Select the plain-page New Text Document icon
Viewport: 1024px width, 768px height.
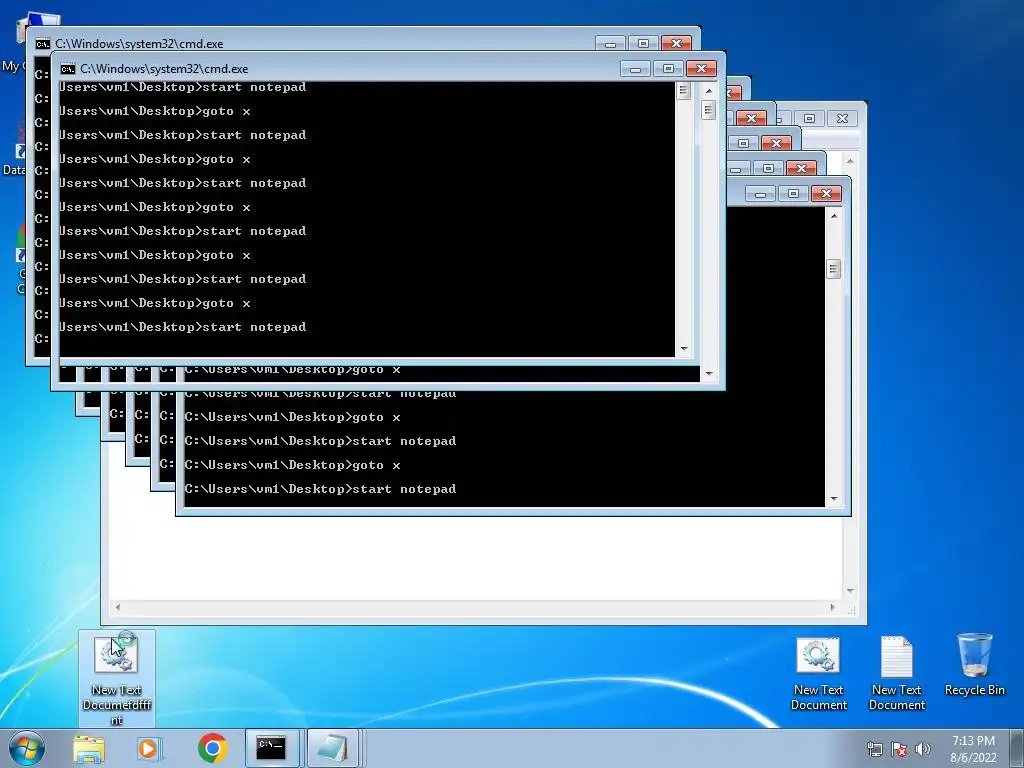[x=897, y=673]
